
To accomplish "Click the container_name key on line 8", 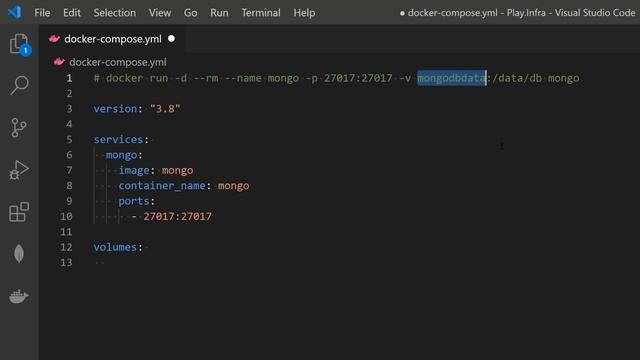I will click(162, 186).
